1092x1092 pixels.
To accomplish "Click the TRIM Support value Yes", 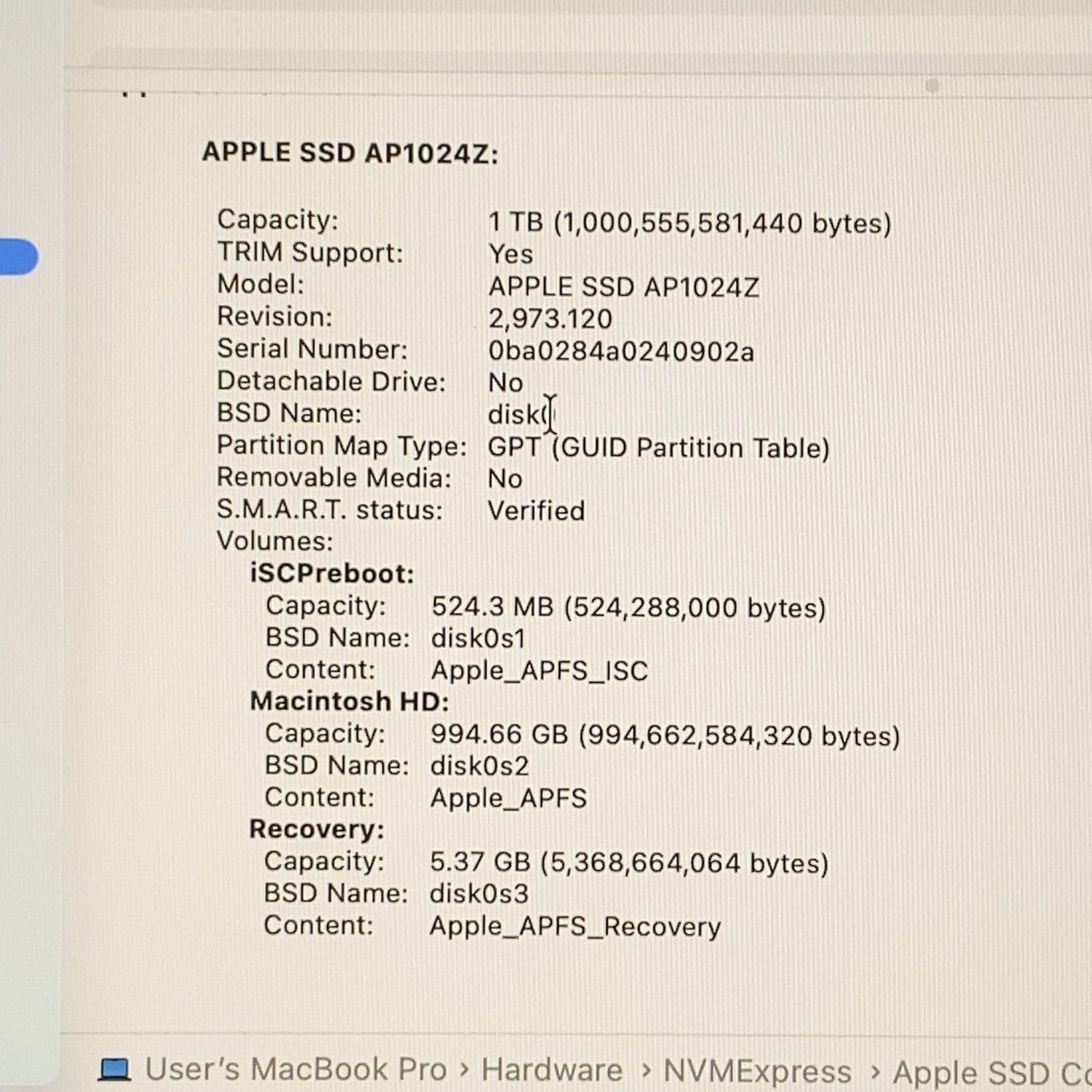I will pyautogui.click(x=510, y=254).
